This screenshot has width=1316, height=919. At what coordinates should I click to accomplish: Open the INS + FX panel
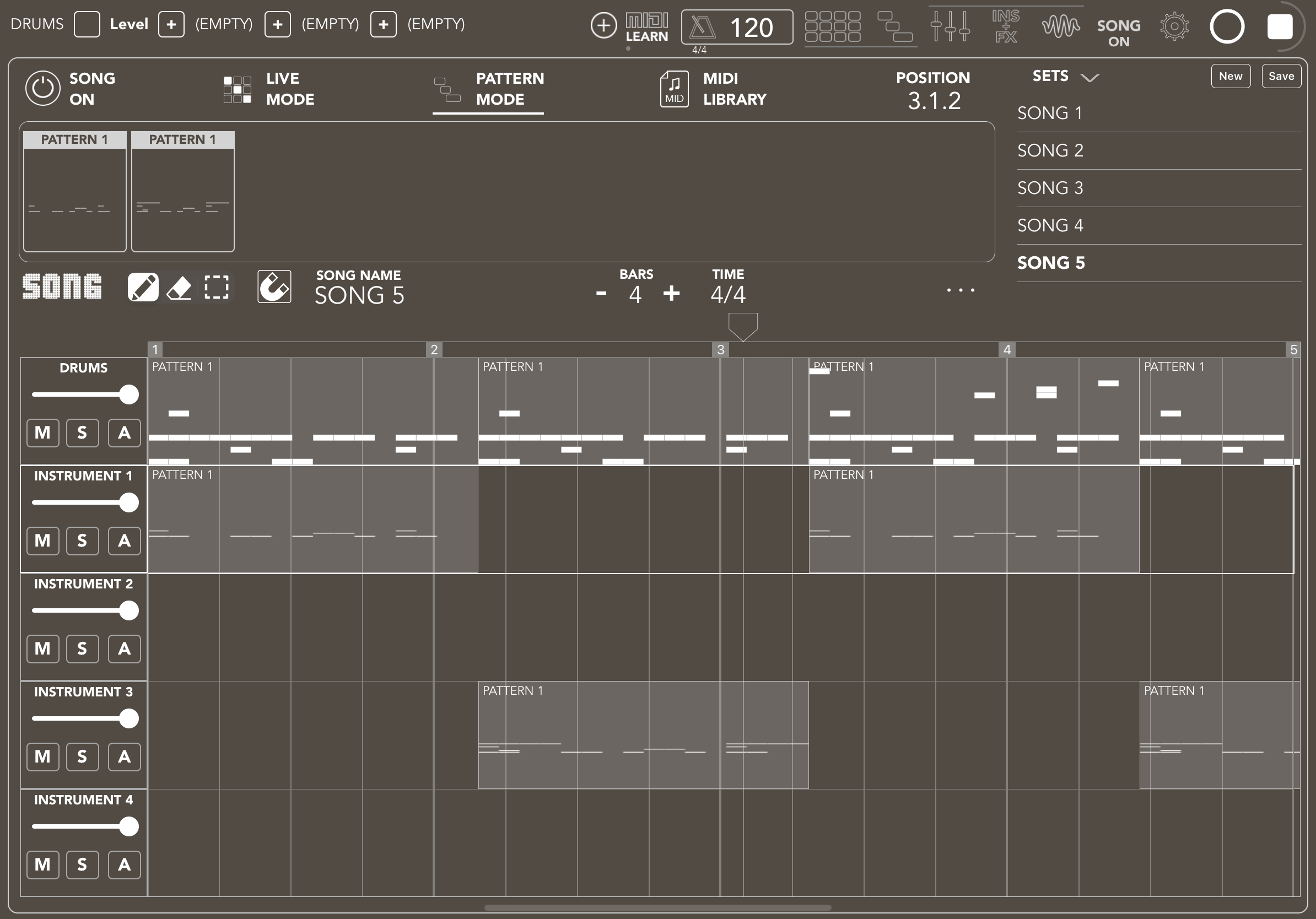pos(1006,26)
